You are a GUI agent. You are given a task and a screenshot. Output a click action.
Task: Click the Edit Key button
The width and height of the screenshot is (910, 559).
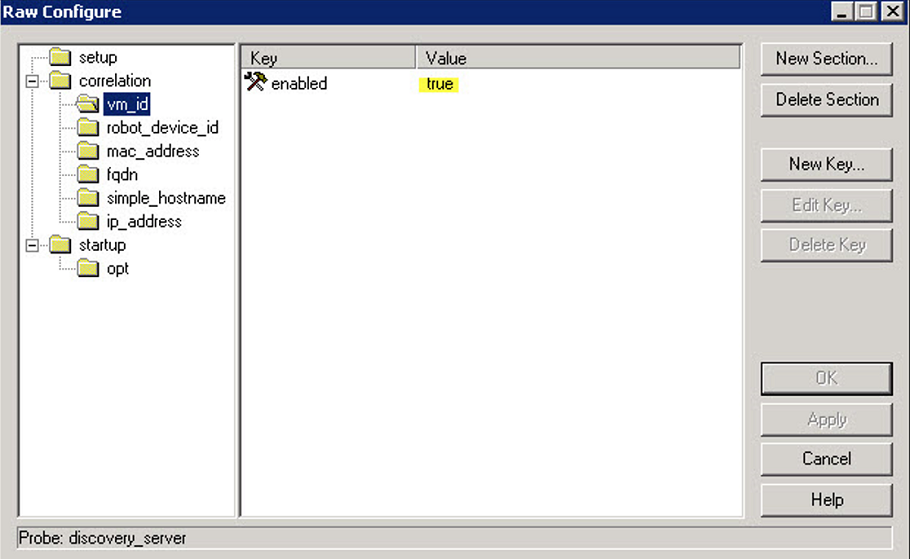click(826, 205)
